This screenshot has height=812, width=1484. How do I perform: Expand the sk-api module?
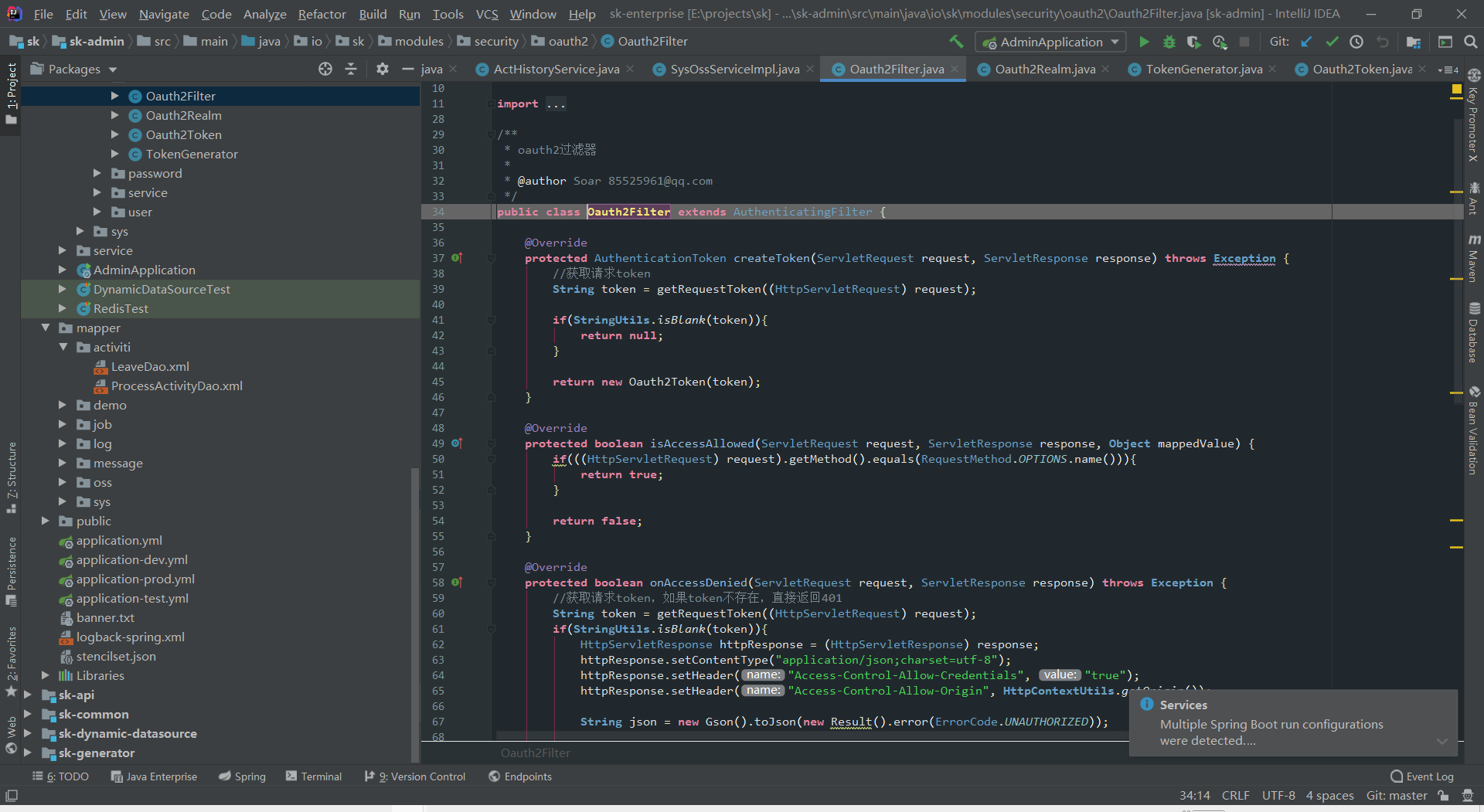28,695
